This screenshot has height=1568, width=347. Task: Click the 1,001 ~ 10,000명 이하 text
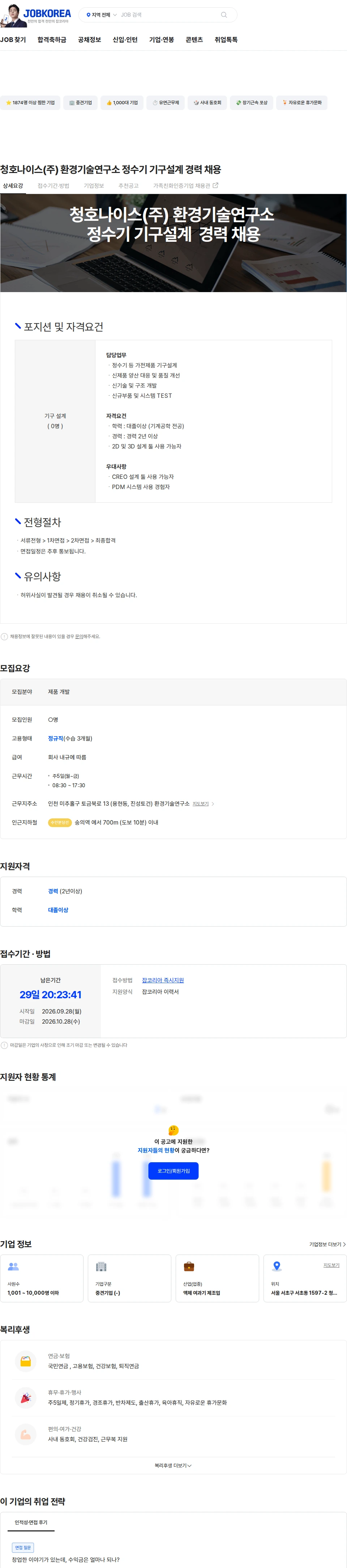pyautogui.click(x=33, y=1293)
